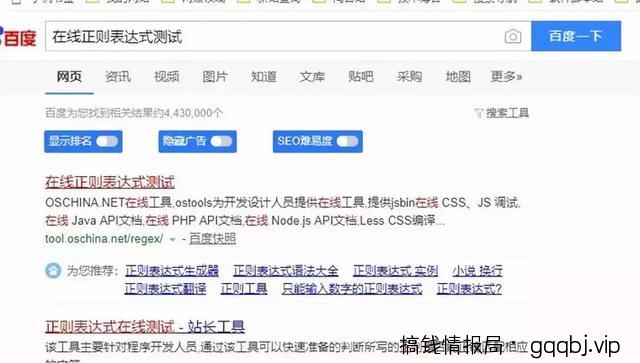This screenshot has width=640, height=363.
Task: Click the 百度一下 search button
Action: [576, 36]
